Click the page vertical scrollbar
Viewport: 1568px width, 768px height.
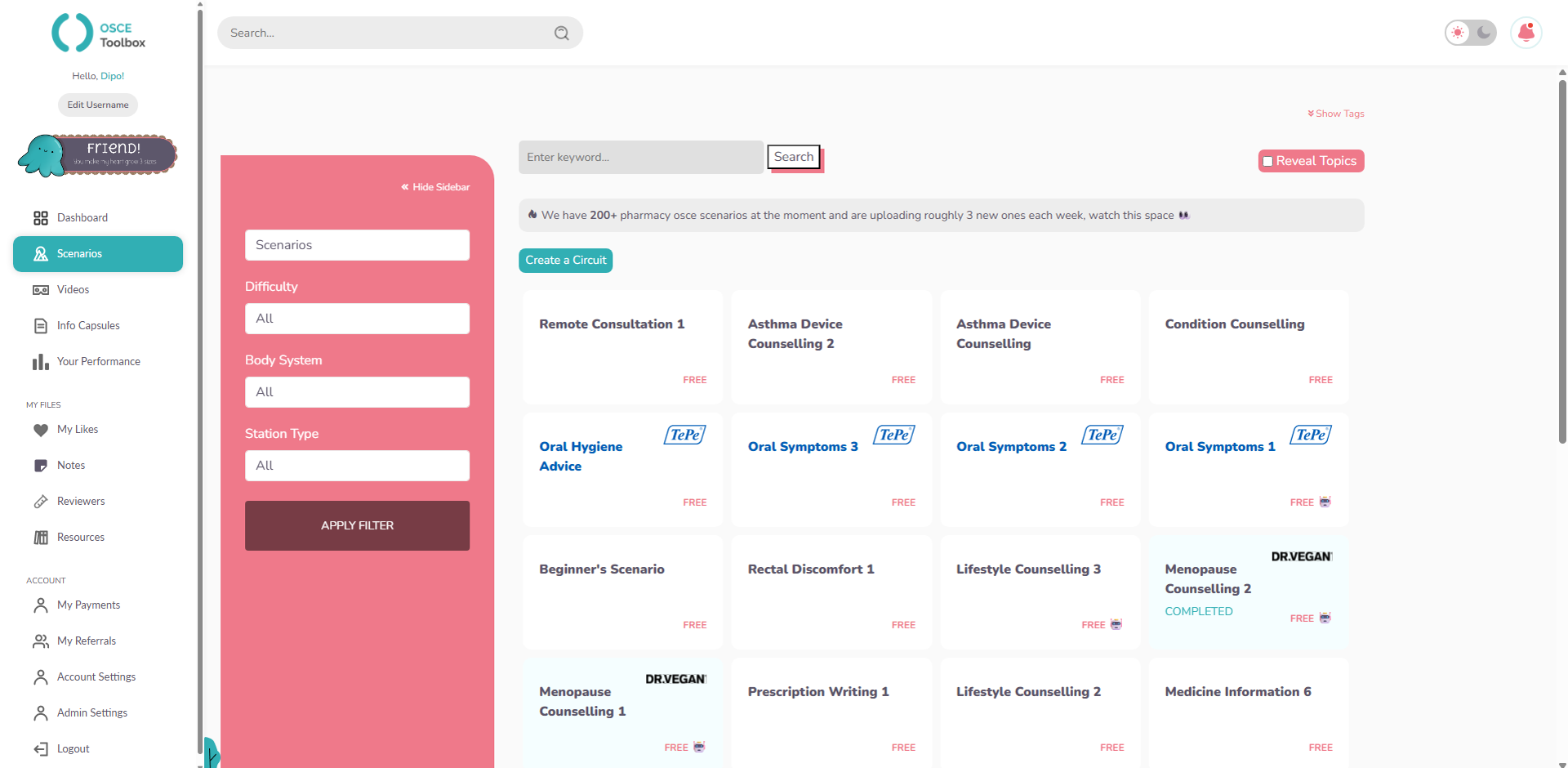pyautogui.click(x=1562, y=260)
